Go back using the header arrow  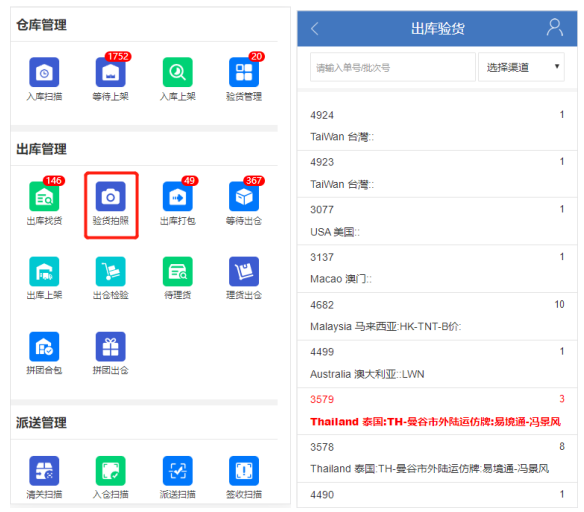click(315, 28)
